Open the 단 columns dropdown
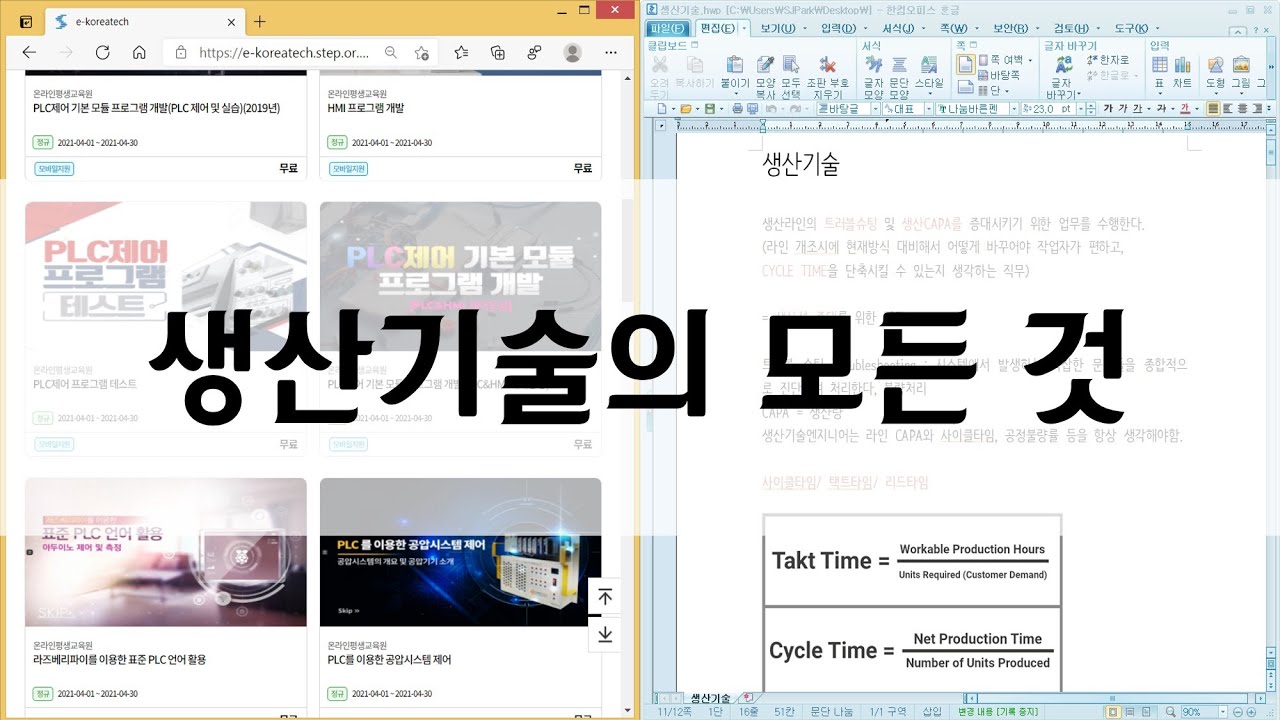This screenshot has width=1280, height=720. pyautogui.click(x=994, y=90)
